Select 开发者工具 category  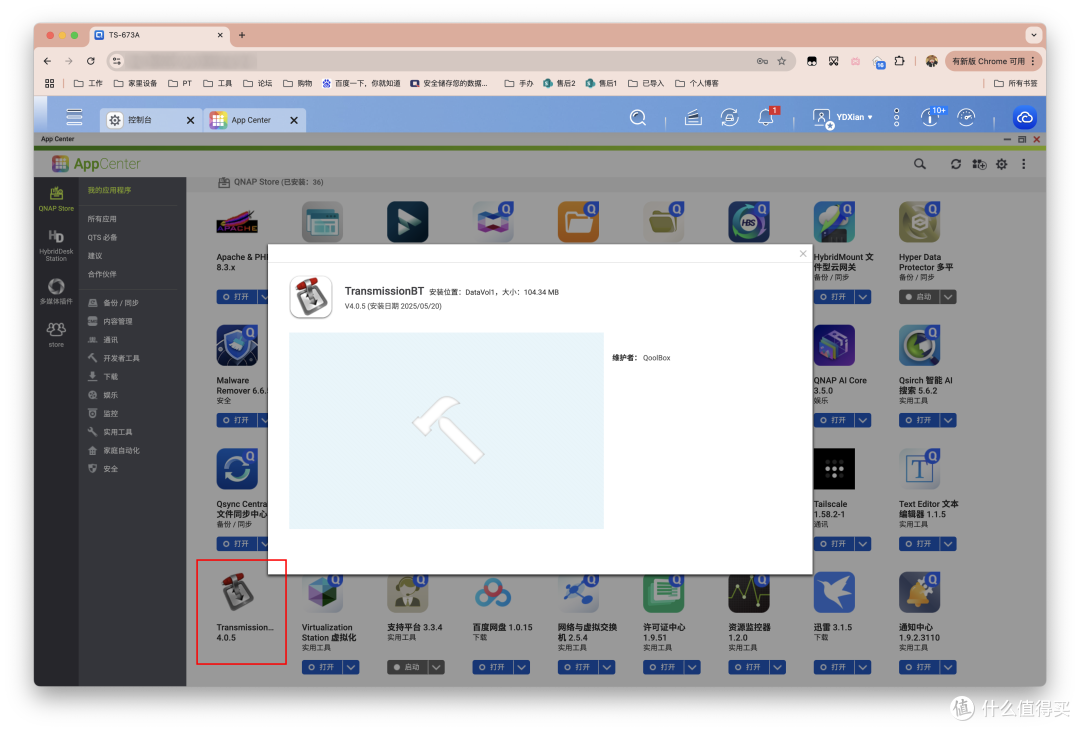pyautogui.click(x=114, y=358)
